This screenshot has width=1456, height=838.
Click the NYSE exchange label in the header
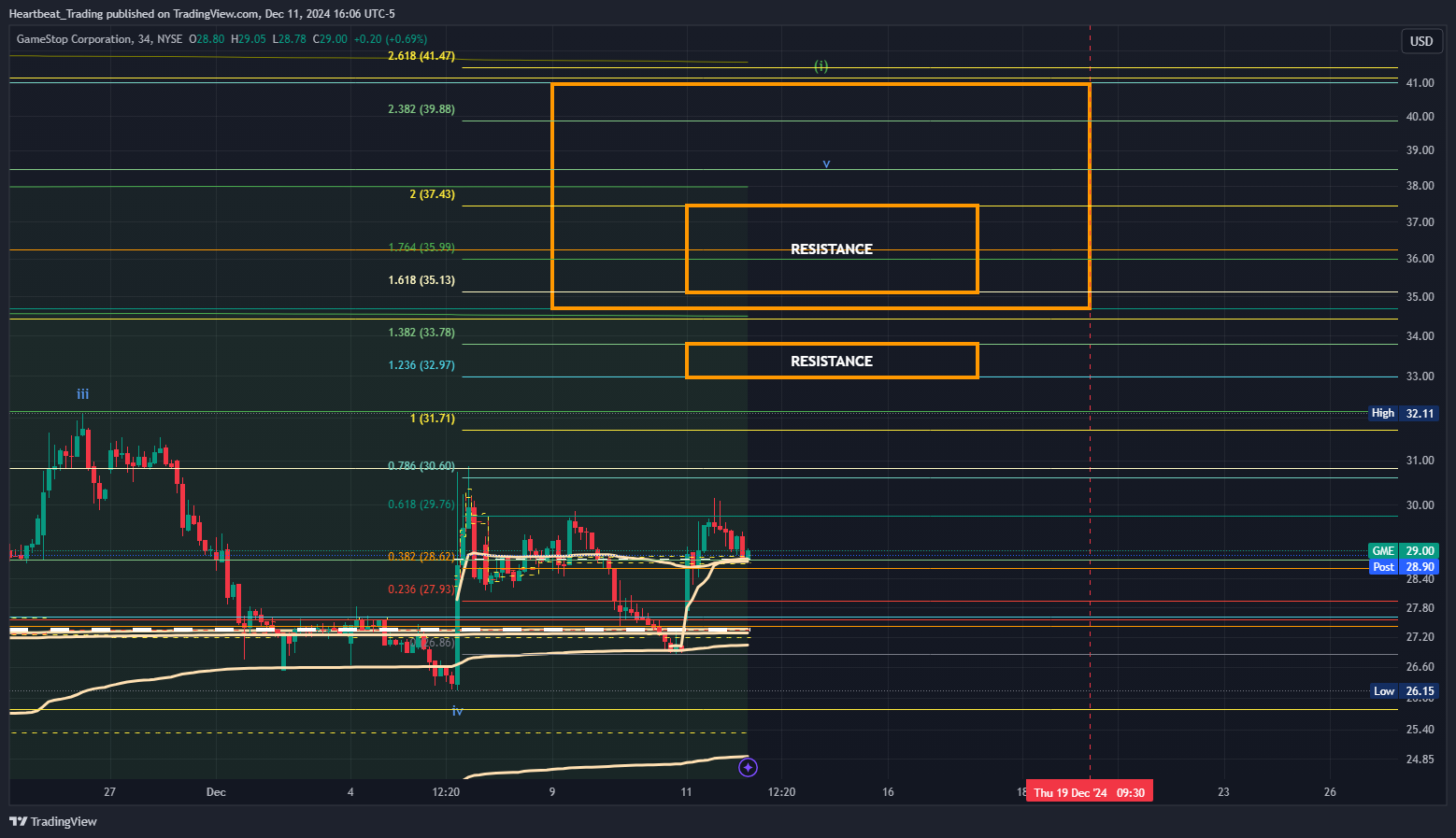[x=170, y=39]
